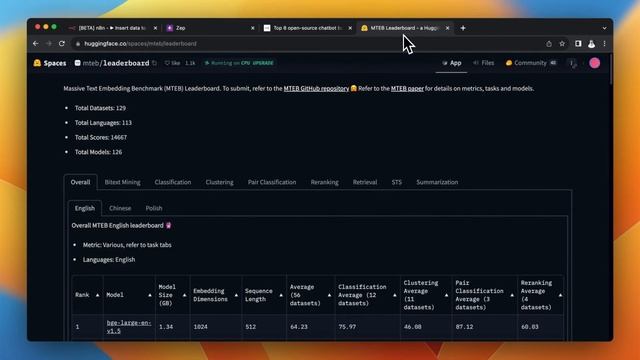Image resolution: width=640 pixels, height=360 pixels.
Task: Select the Polish language tab
Action: click(154, 208)
